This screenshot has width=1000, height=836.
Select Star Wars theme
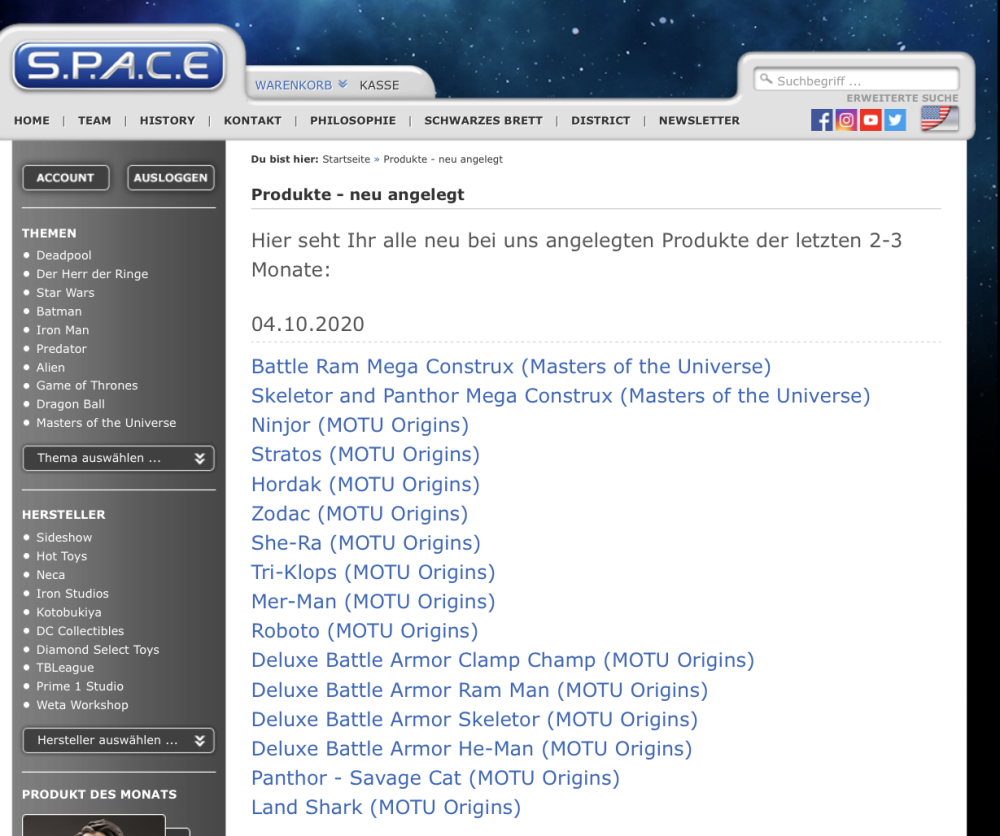[65, 293]
